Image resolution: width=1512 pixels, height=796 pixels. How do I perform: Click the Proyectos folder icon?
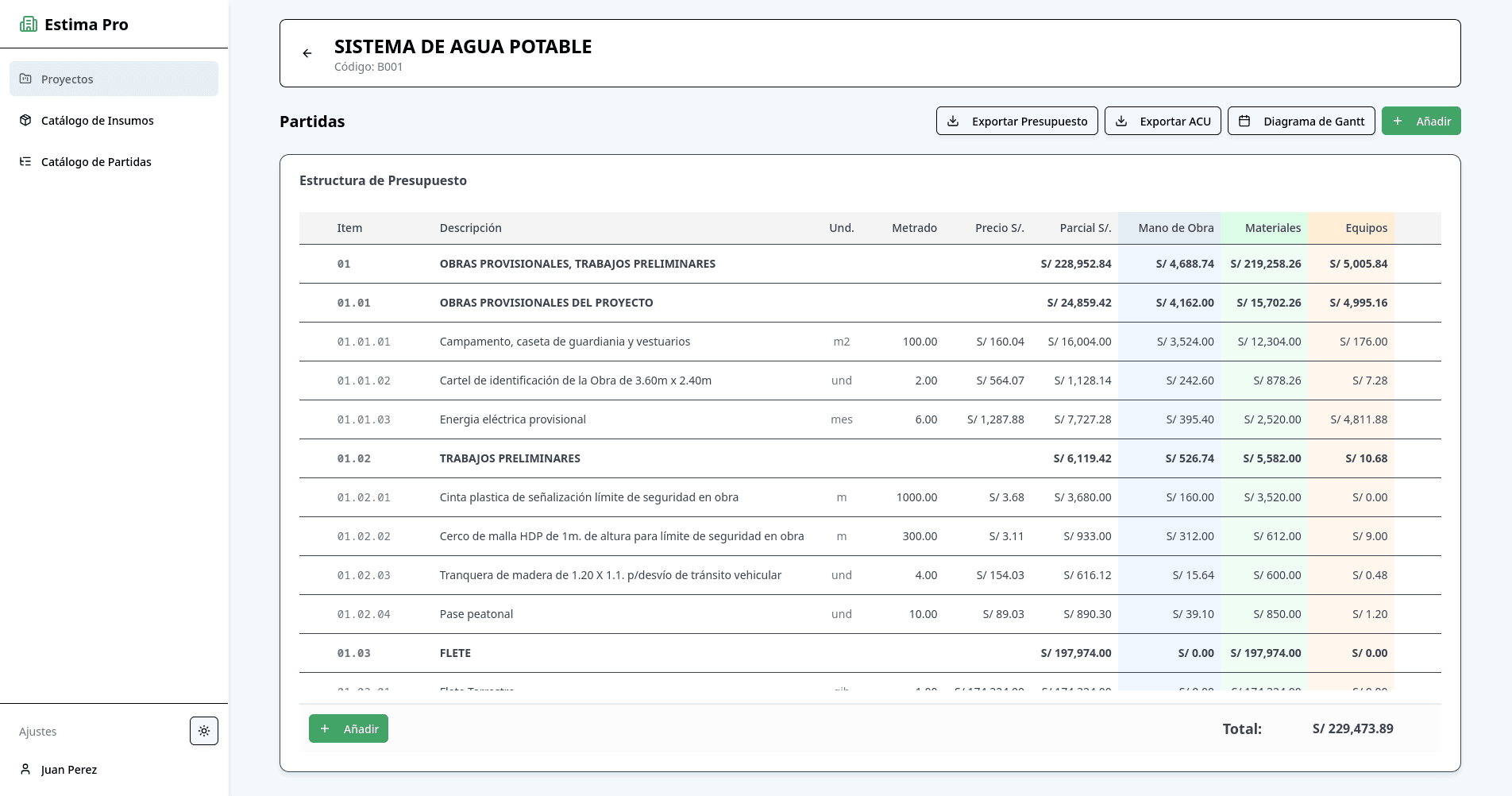(25, 79)
